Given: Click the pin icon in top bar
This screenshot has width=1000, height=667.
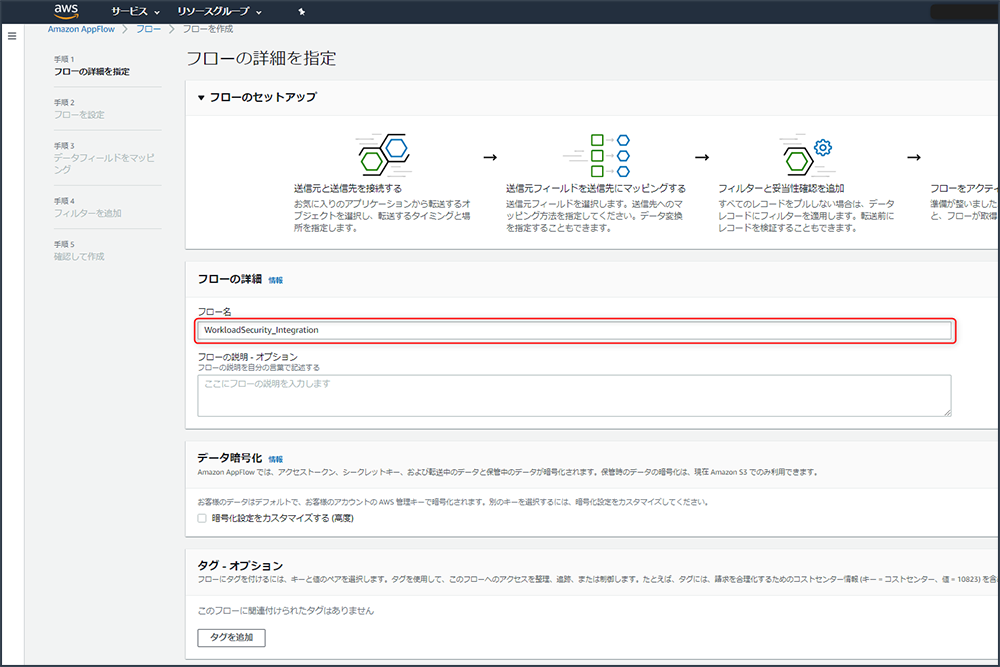Looking at the screenshot, I should click(x=302, y=12).
